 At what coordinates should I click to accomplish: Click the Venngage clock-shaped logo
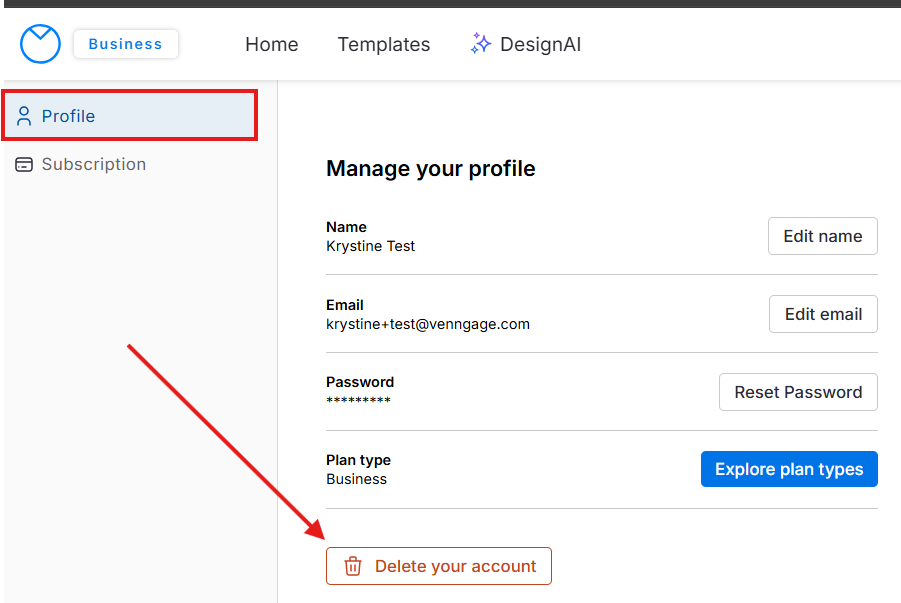tap(40, 44)
